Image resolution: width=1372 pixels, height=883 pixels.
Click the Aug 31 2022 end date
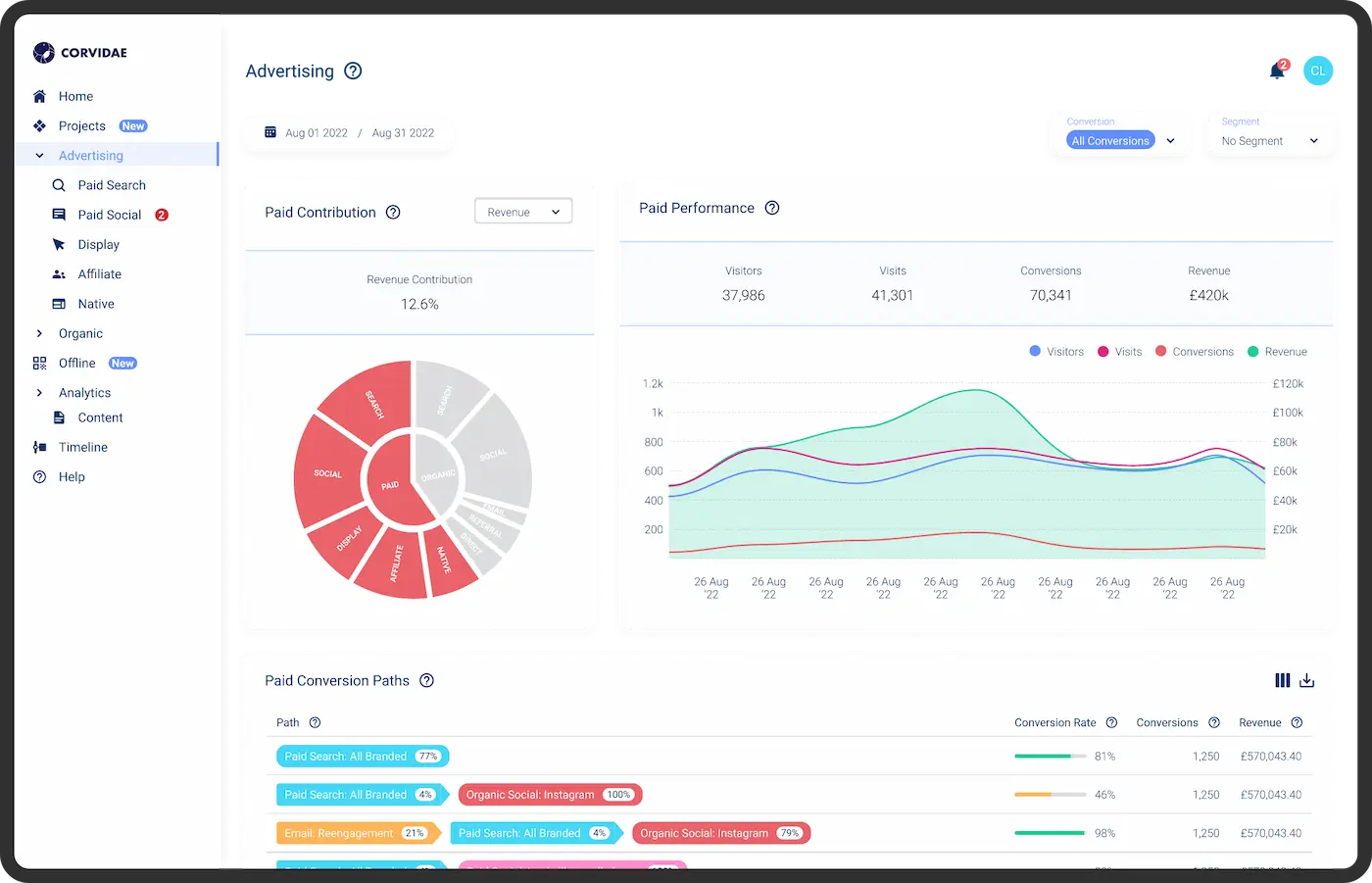pos(403,133)
